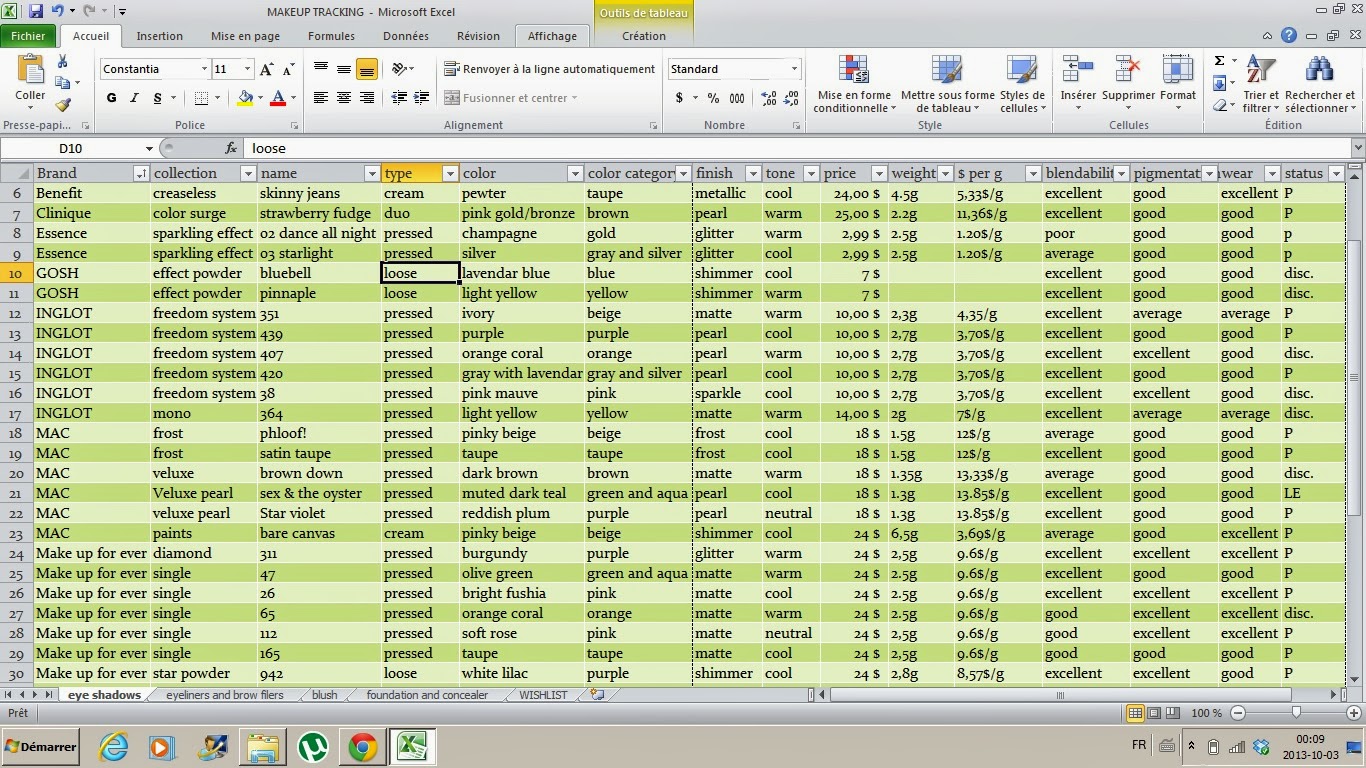Switch to the Insertion ribbon tab
The width and height of the screenshot is (1366, 768).
pos(160,36)
